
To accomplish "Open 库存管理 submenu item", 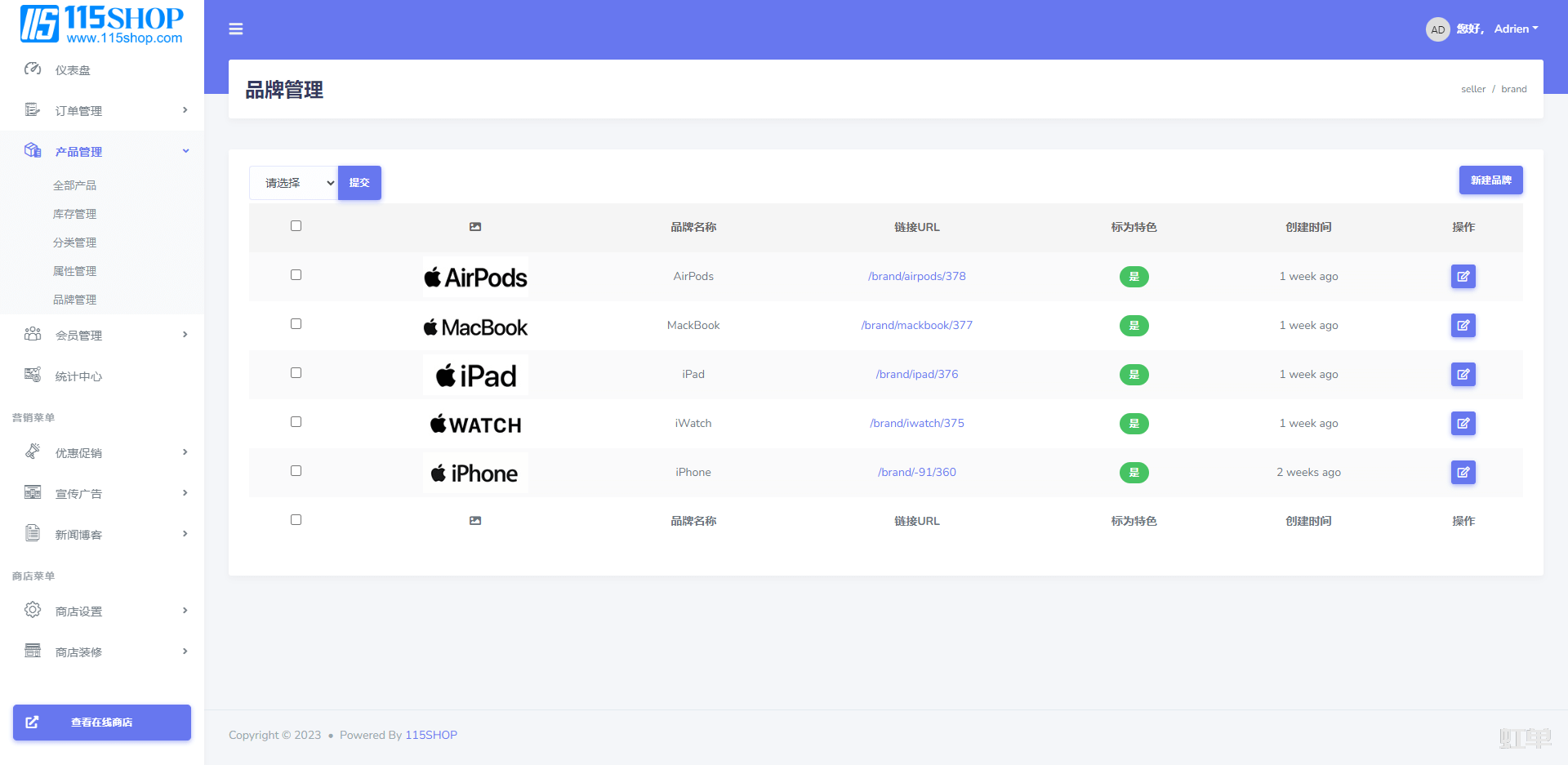I will [x=74, y=214].
